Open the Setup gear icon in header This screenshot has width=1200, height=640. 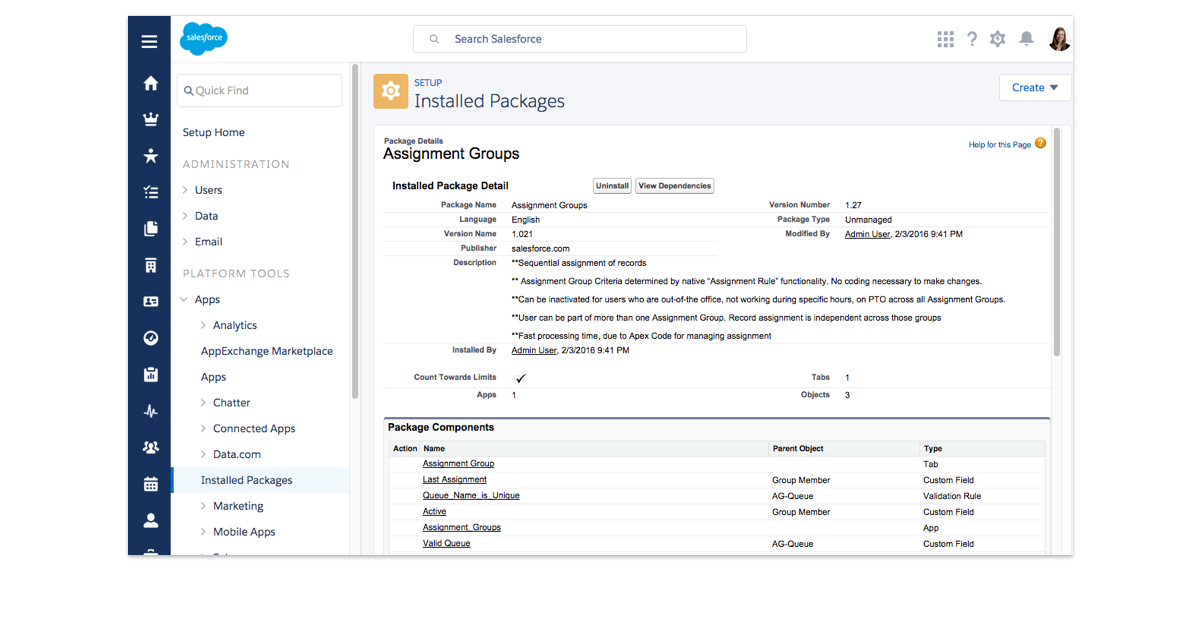(997, 39)
